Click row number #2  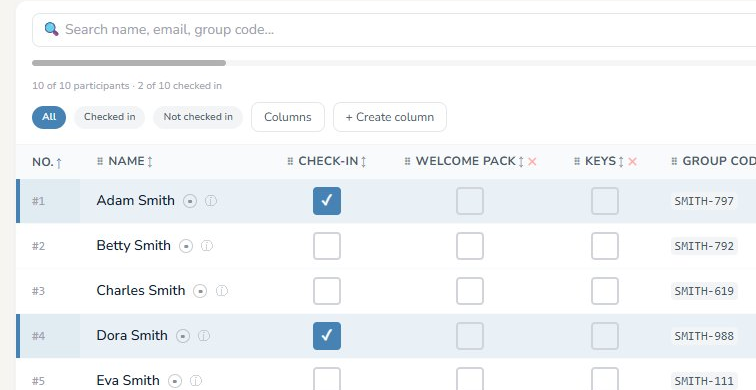[x=39, y=246]
